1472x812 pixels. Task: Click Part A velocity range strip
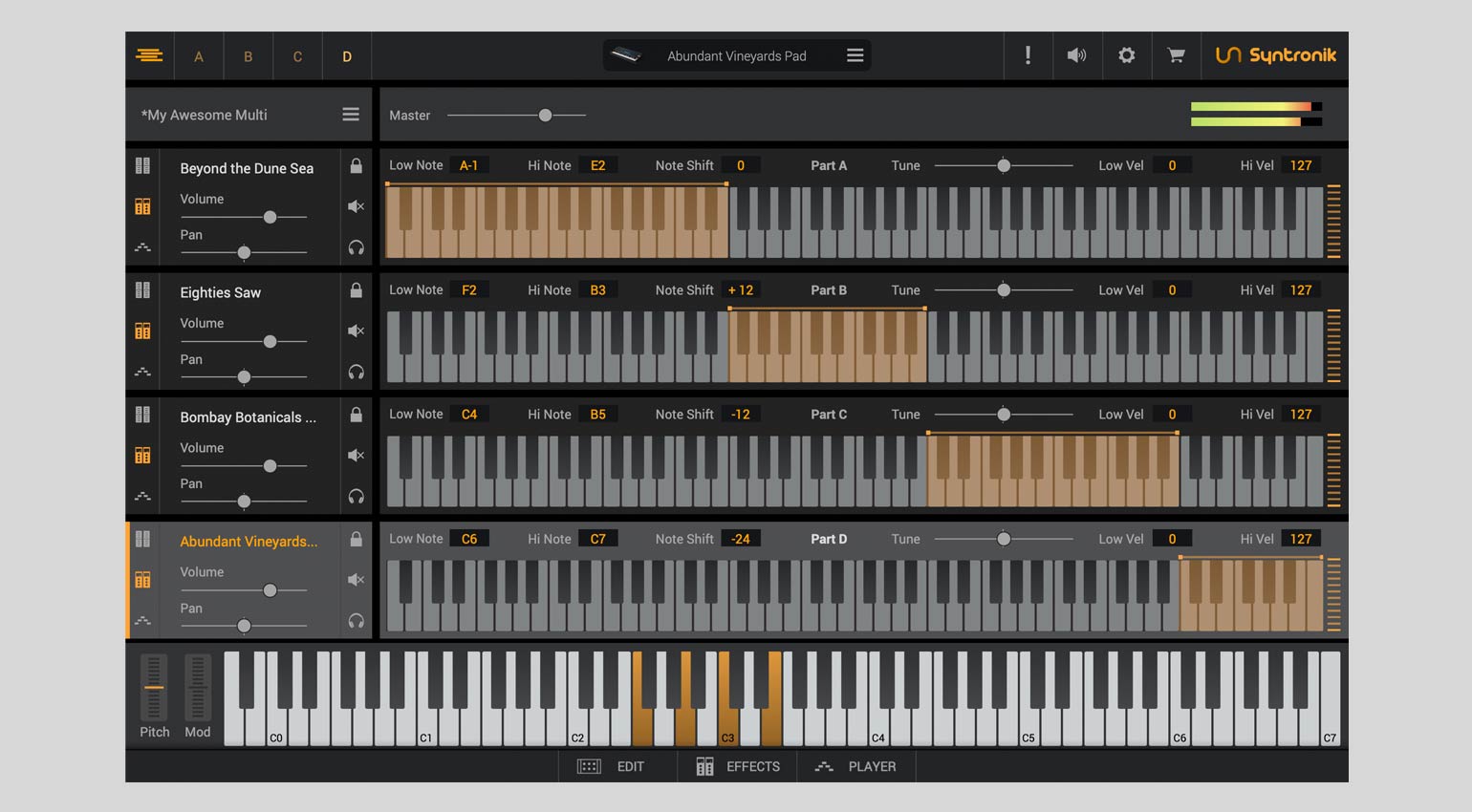click(x=1333, y=222)
